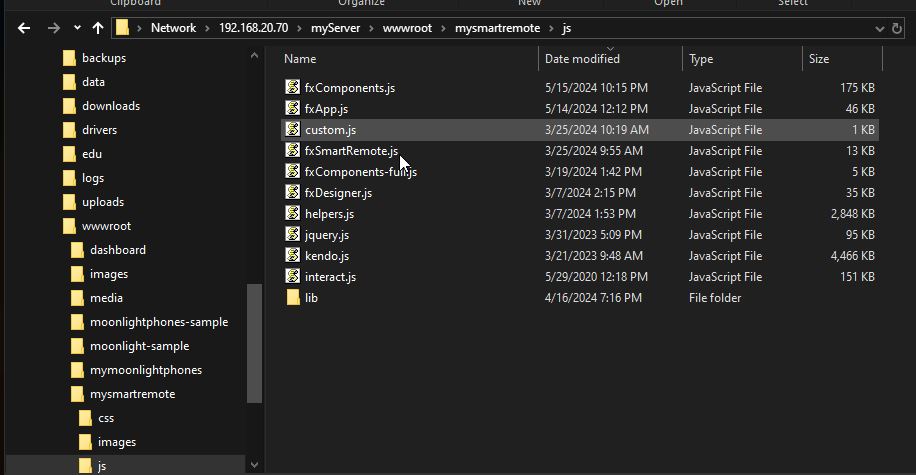Open dashboard folder in navigation tree
Screen dimensions: 916x475
(118, 249)
